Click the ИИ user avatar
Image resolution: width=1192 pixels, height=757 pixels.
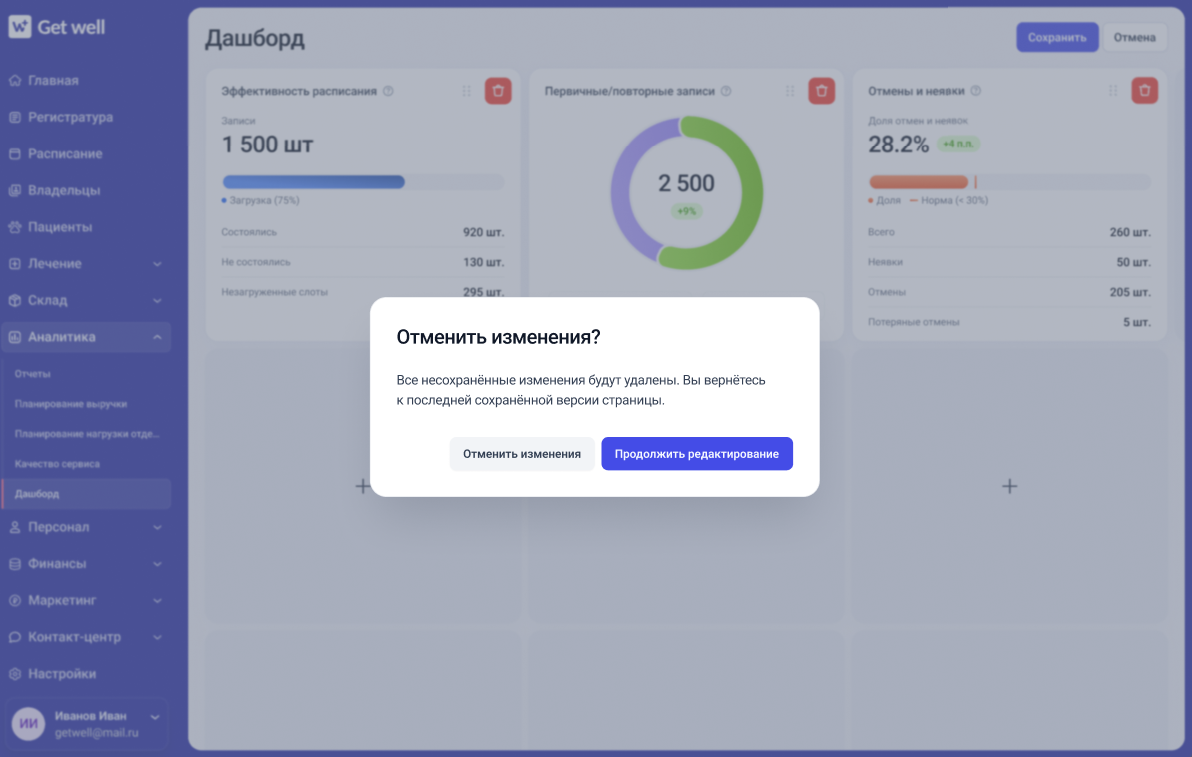tap(29, 724)
